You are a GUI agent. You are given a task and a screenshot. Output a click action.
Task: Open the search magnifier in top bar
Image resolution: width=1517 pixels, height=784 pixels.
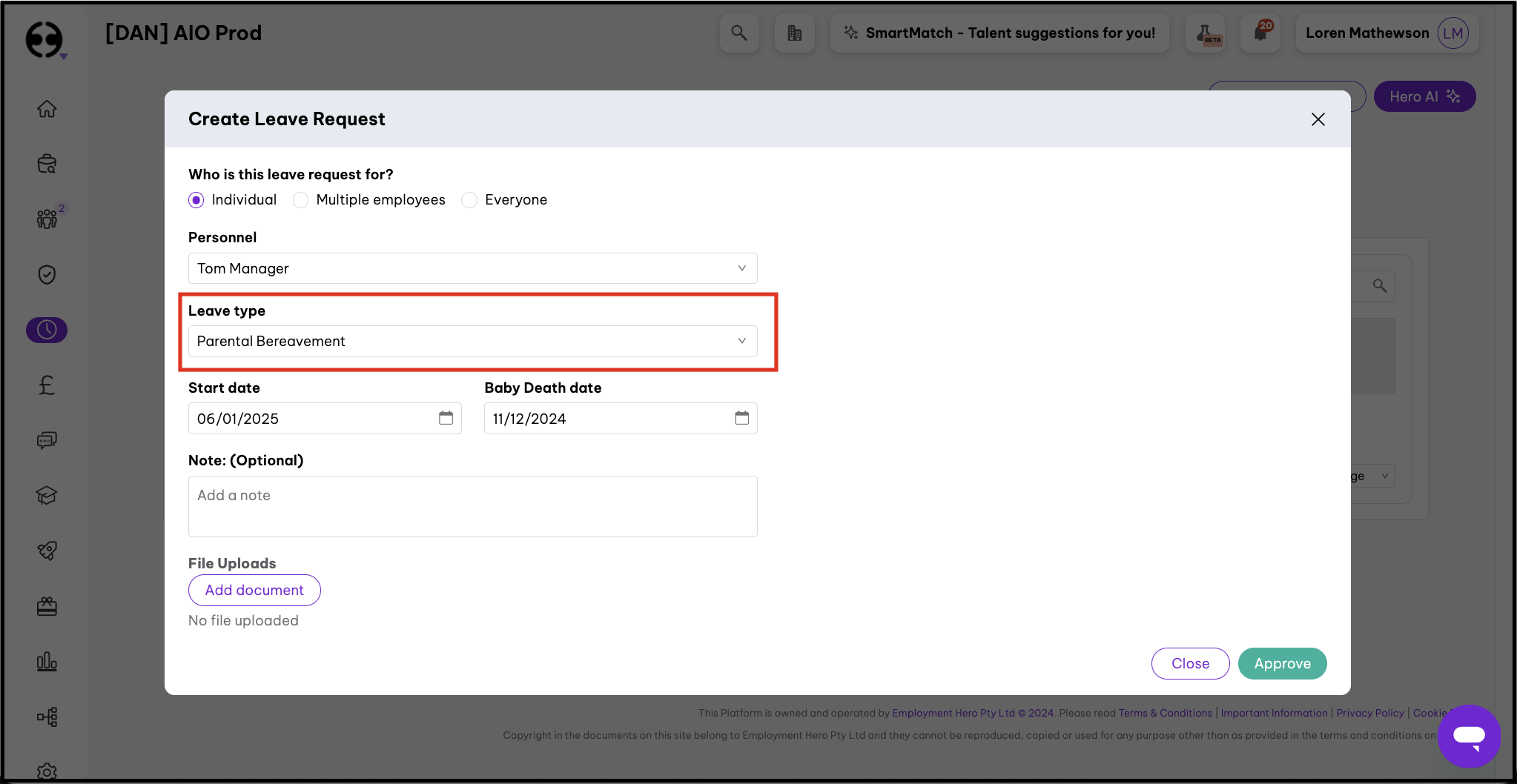click(x=738, y=33)
